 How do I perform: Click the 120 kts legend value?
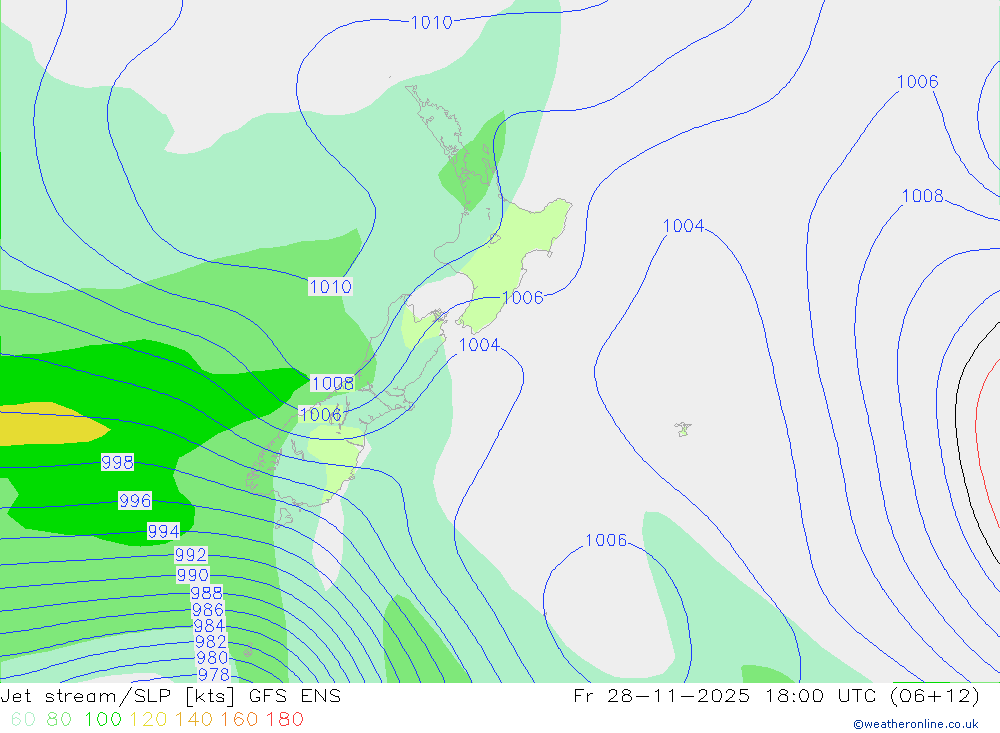(x=148, y=719)
